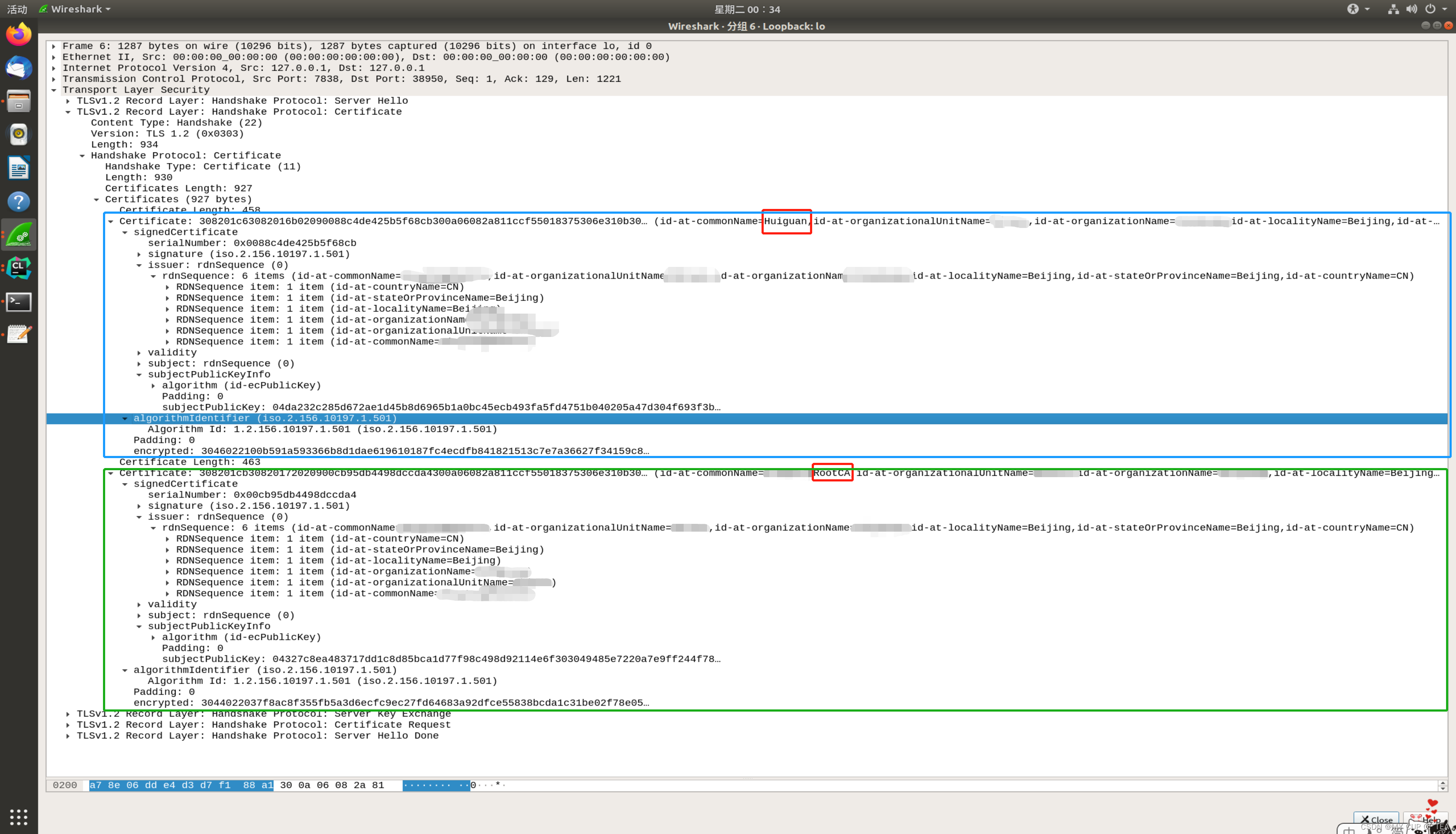Collapse the Transport Layer Security node
1456x834 pixels.
[54, 90]
